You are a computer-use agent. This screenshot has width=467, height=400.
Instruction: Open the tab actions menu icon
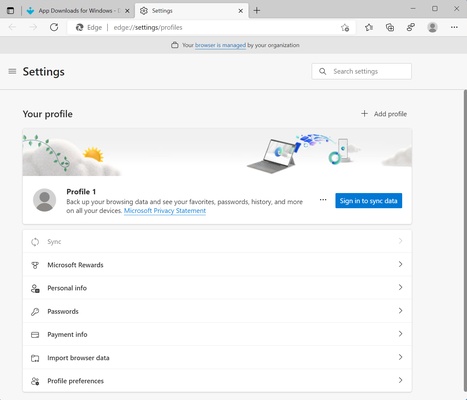click(x=11, y=10)
